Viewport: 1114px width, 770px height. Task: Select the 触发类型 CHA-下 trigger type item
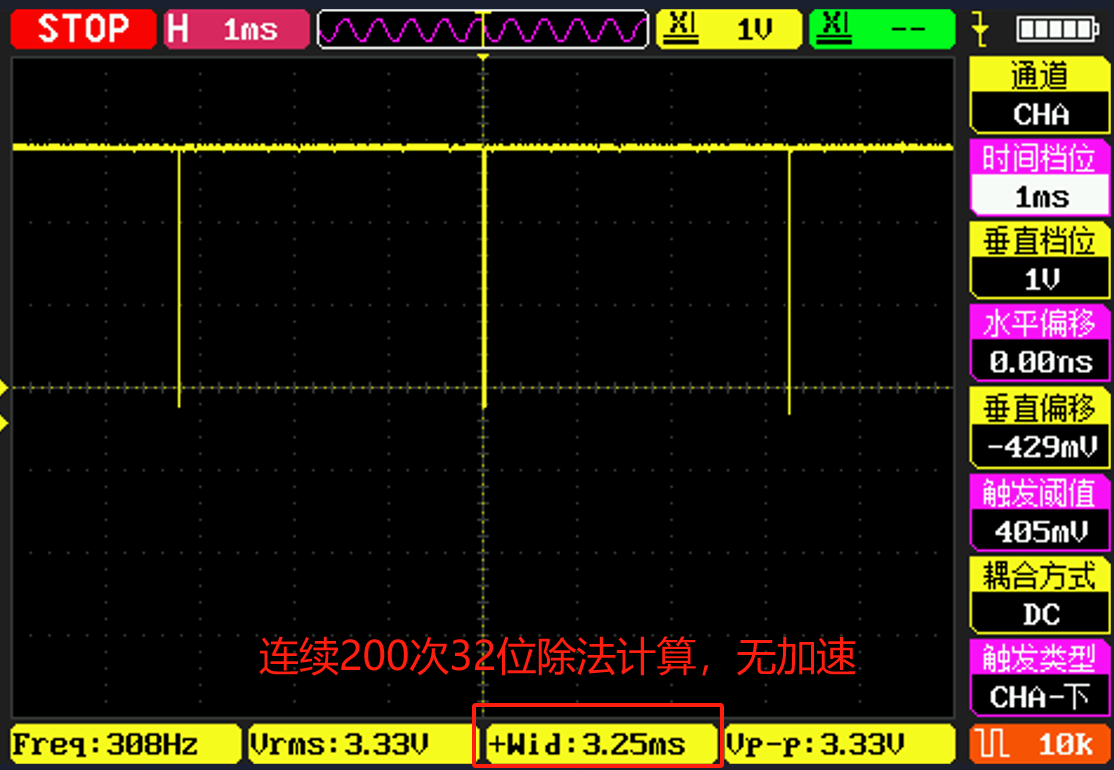(1039, 678)
